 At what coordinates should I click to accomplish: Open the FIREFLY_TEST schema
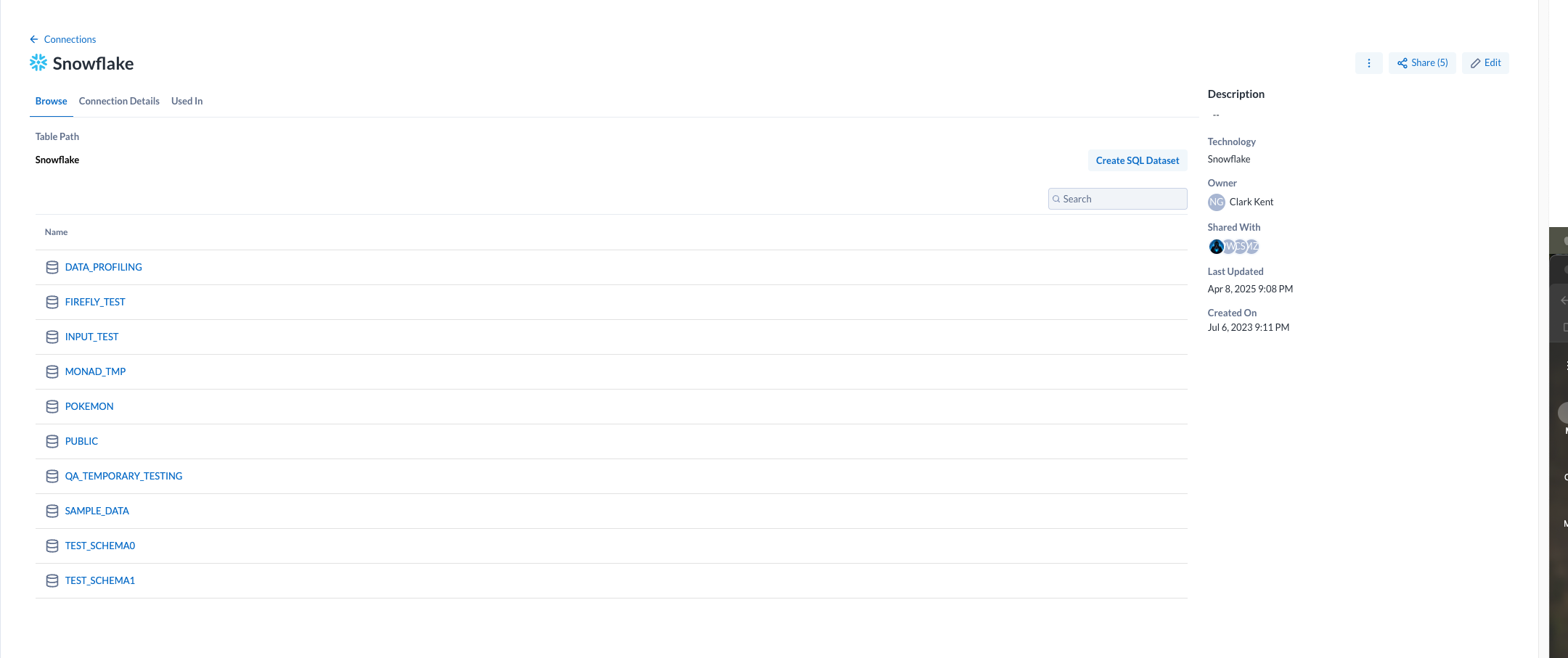click(x=95, y=303)
